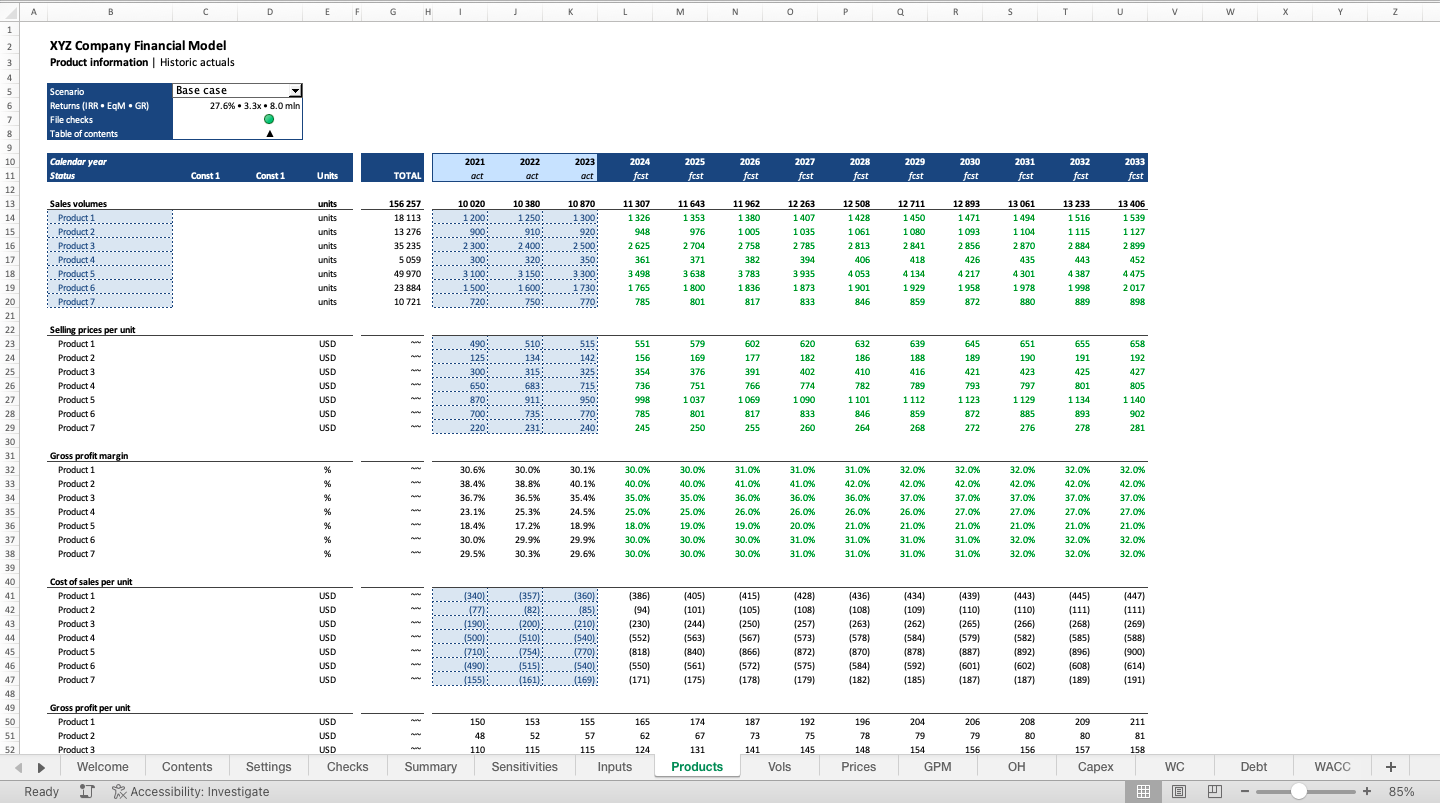
Task: Click the Select All corner button
Action: tap(9, 11)
